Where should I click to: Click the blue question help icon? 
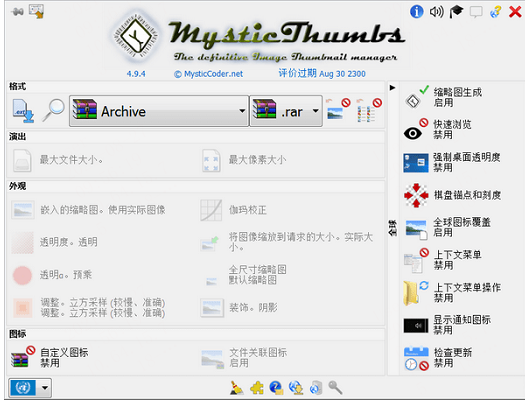(276, 388)
